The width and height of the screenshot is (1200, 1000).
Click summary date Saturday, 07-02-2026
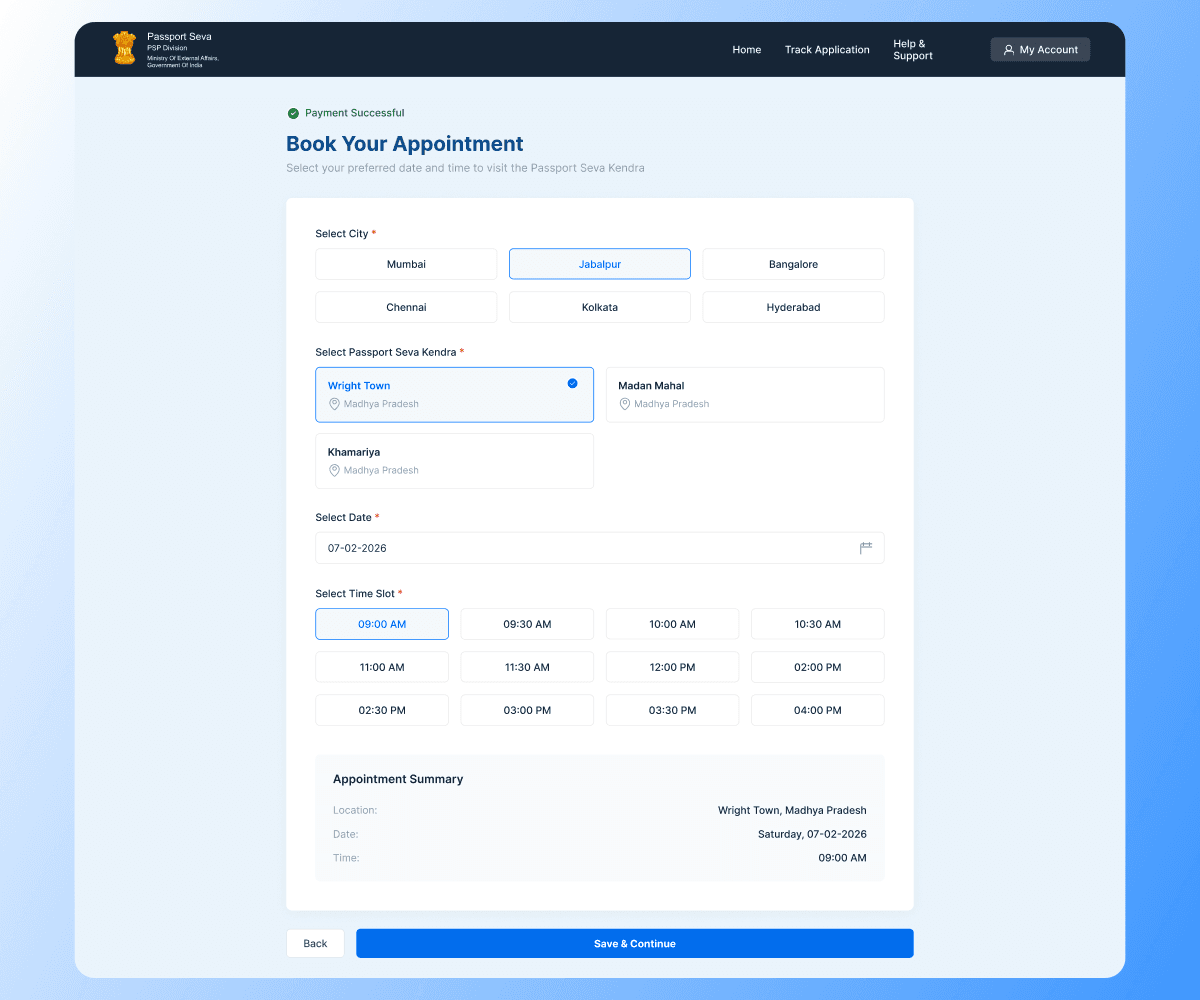[812, 834]
